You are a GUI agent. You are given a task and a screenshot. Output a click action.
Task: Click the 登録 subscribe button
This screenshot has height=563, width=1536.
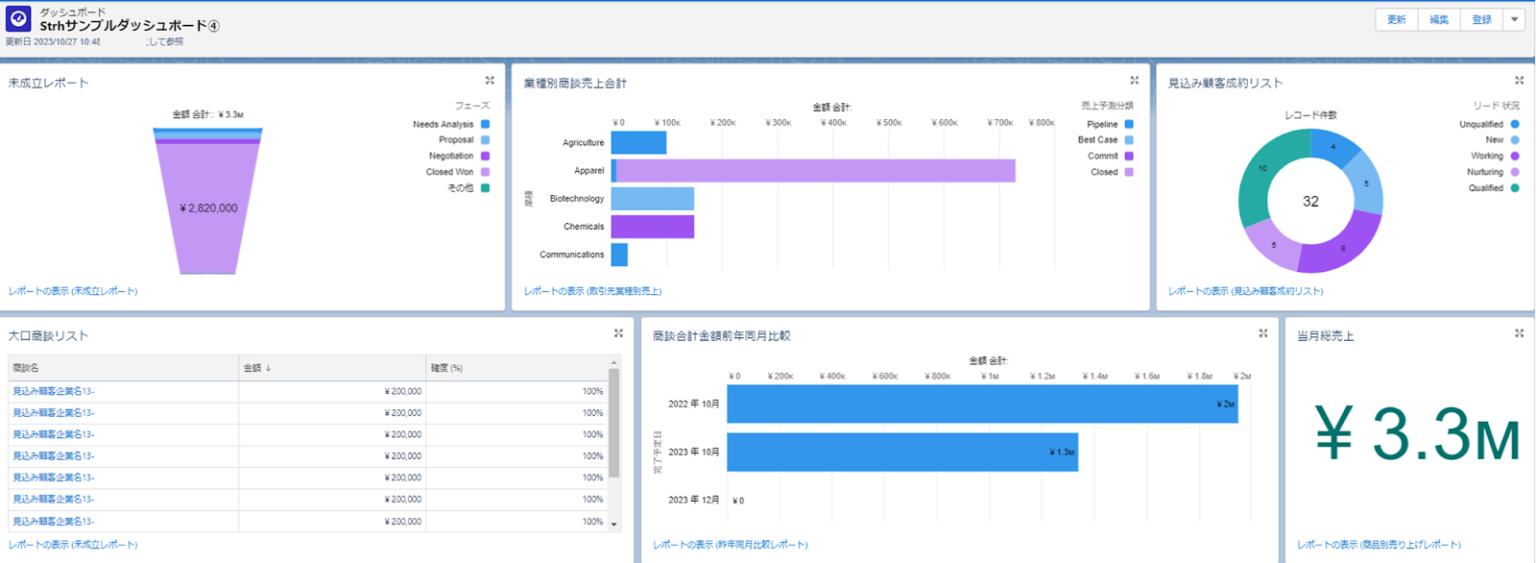tap(1481, 20)
